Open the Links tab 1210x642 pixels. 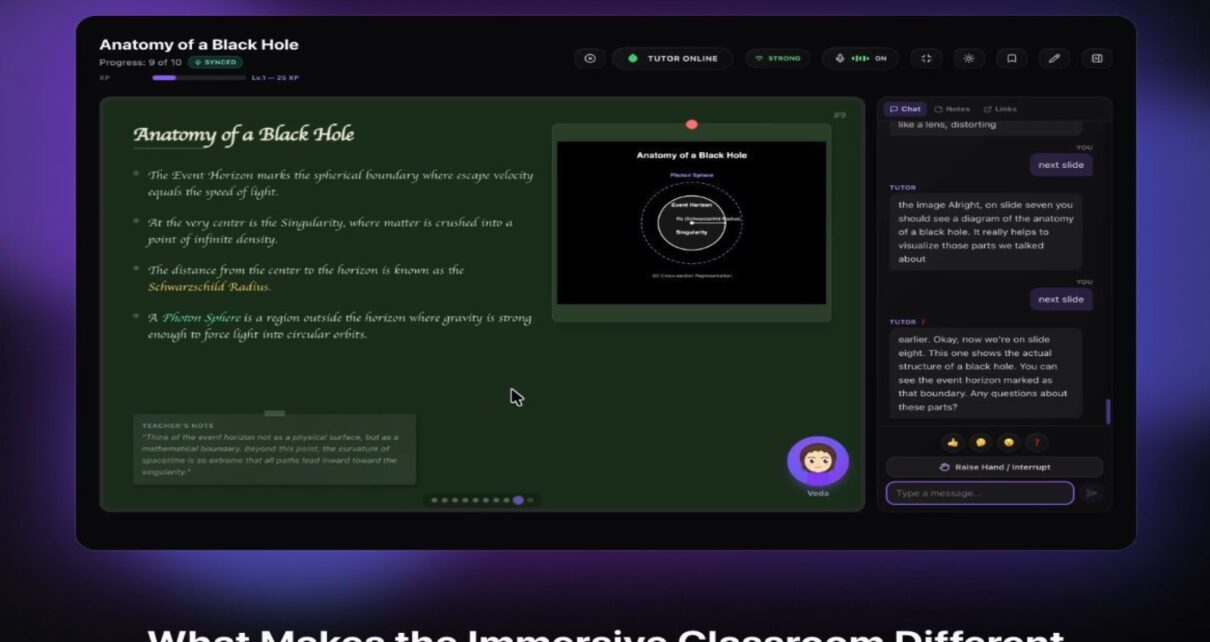pos(1000,109)
